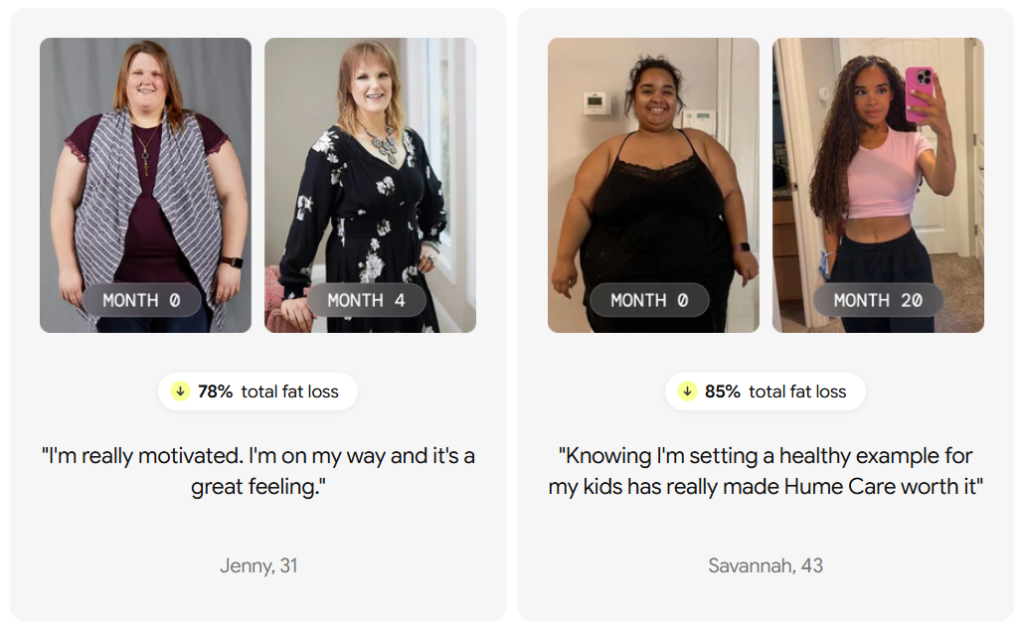Screen dimensions: 1024x632
Task: Click the bold 78% figure
Action: [x=216, y=391]
